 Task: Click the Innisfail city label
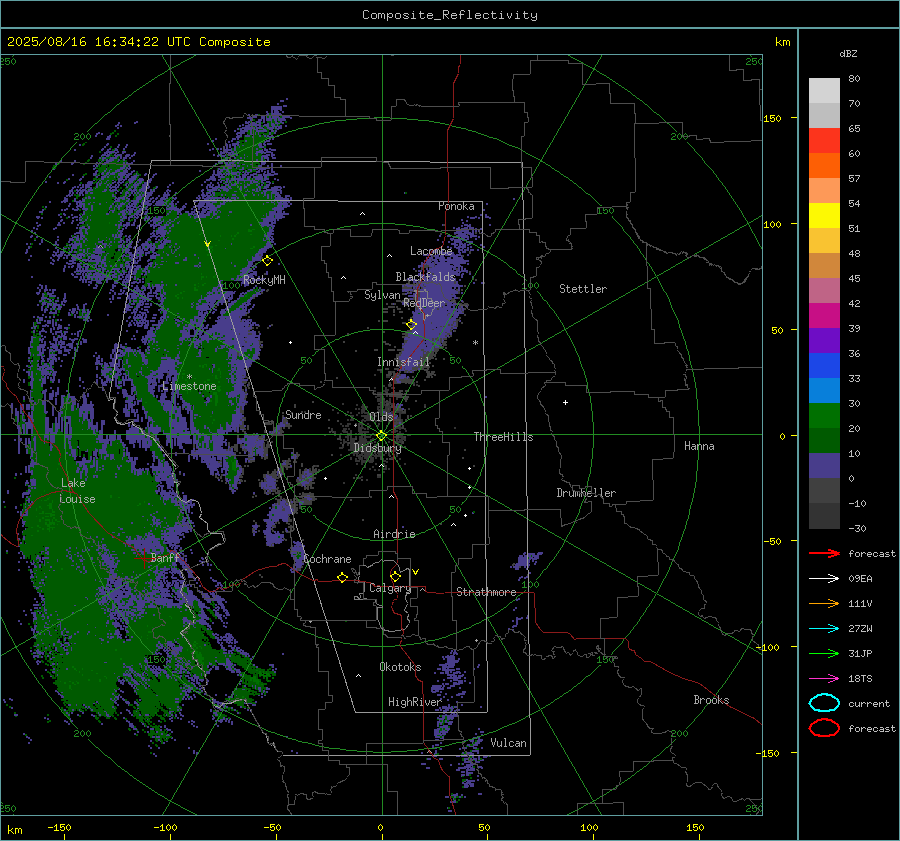point(403,362)
